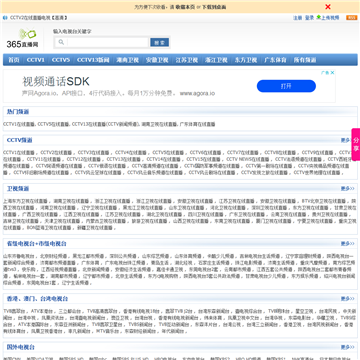Open CCTV11在线直播 in the CCTV频道 list
The width and height of the screenshot is (360, 360).
44,159
